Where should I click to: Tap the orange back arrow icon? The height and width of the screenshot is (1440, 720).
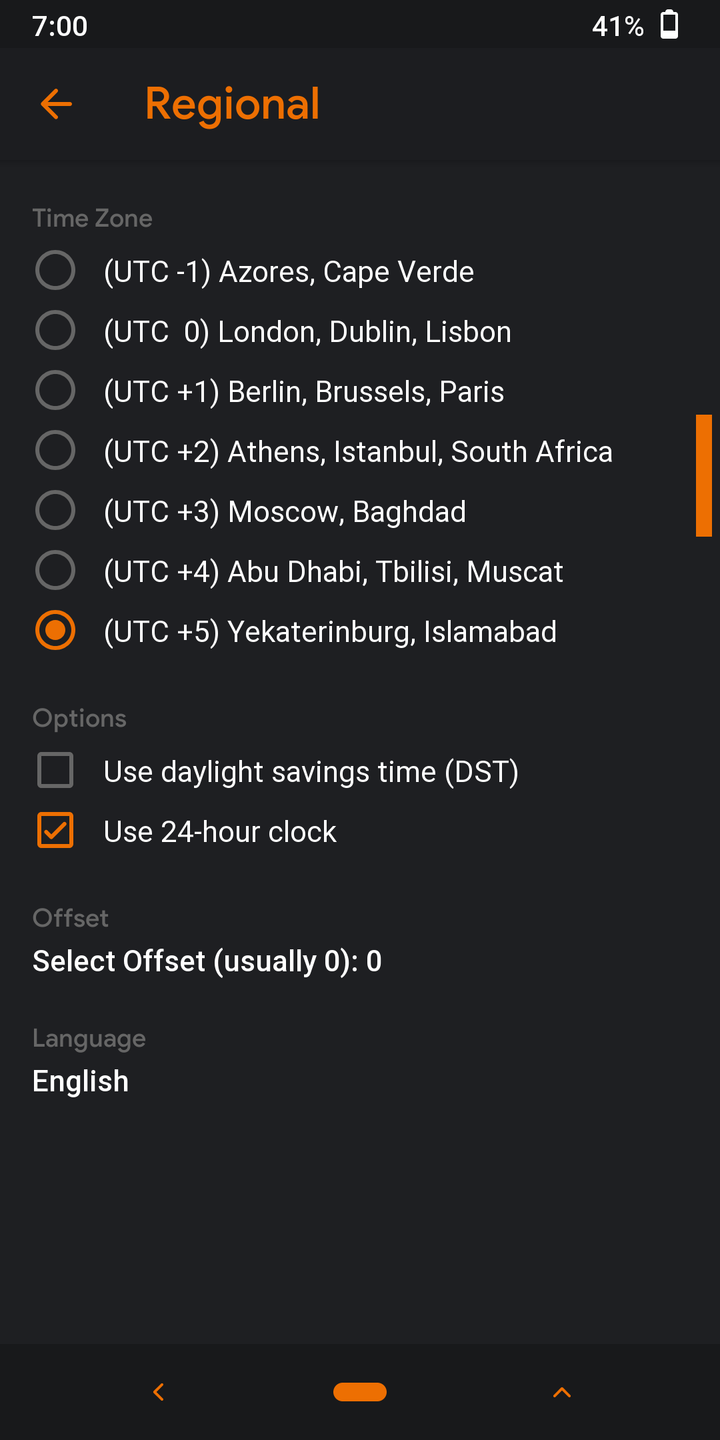pos(56,104)
